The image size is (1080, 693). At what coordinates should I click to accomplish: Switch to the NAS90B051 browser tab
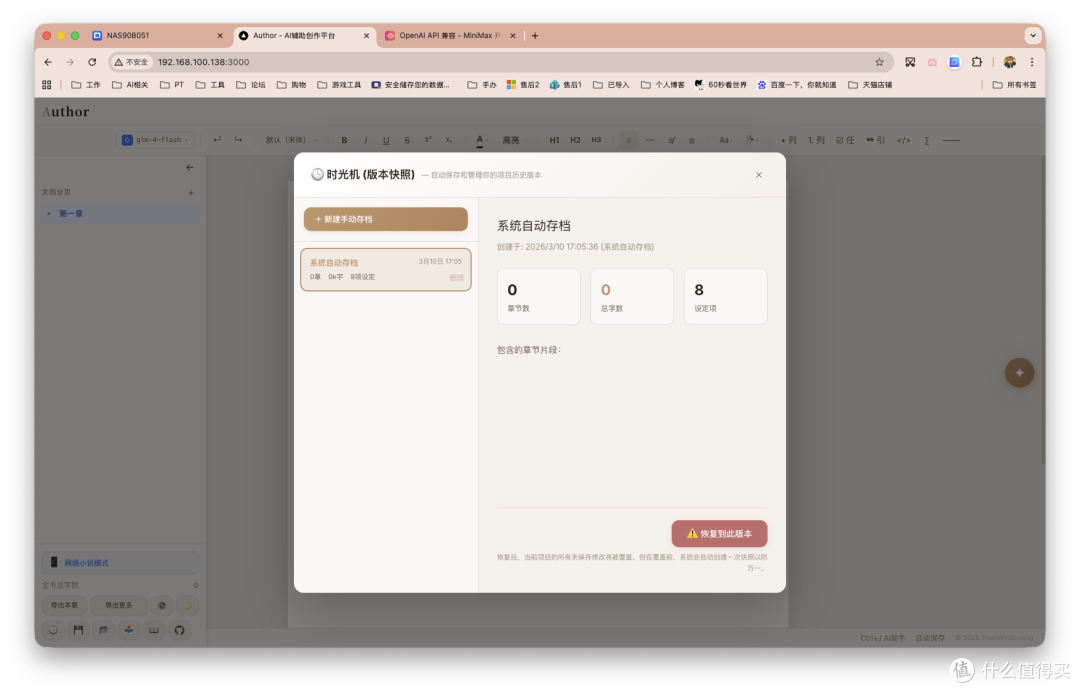point(157,36)
